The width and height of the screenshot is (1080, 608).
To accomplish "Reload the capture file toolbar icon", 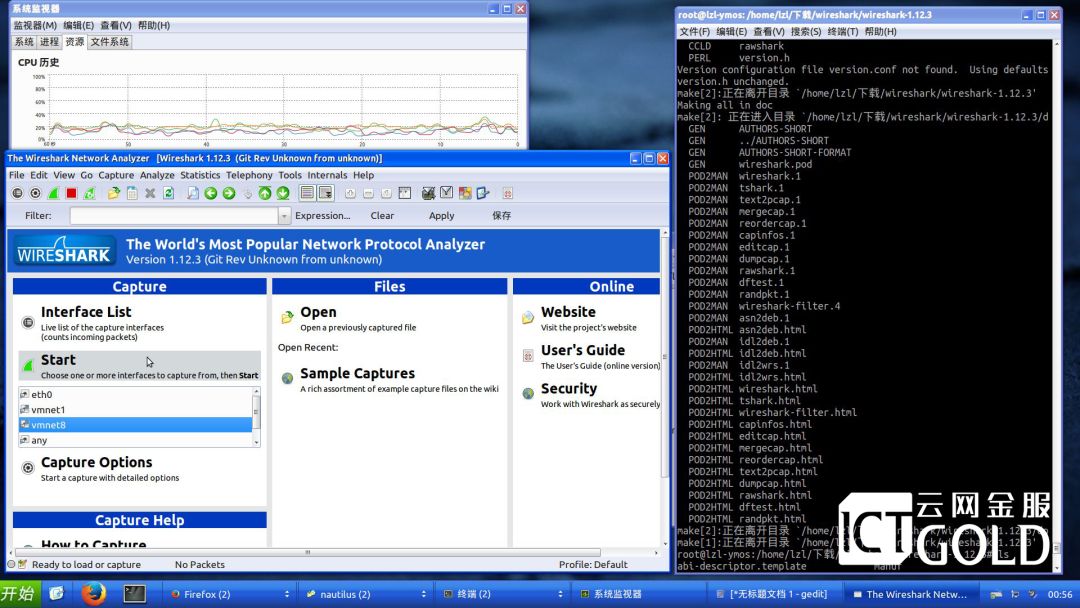I will [x=168, y=193].
